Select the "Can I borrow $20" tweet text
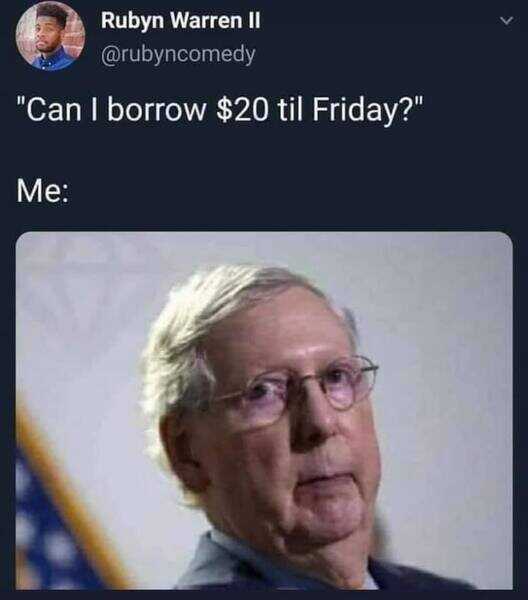Screen dimensions: 528x600 pyautogui.click(x=221, y=110)
